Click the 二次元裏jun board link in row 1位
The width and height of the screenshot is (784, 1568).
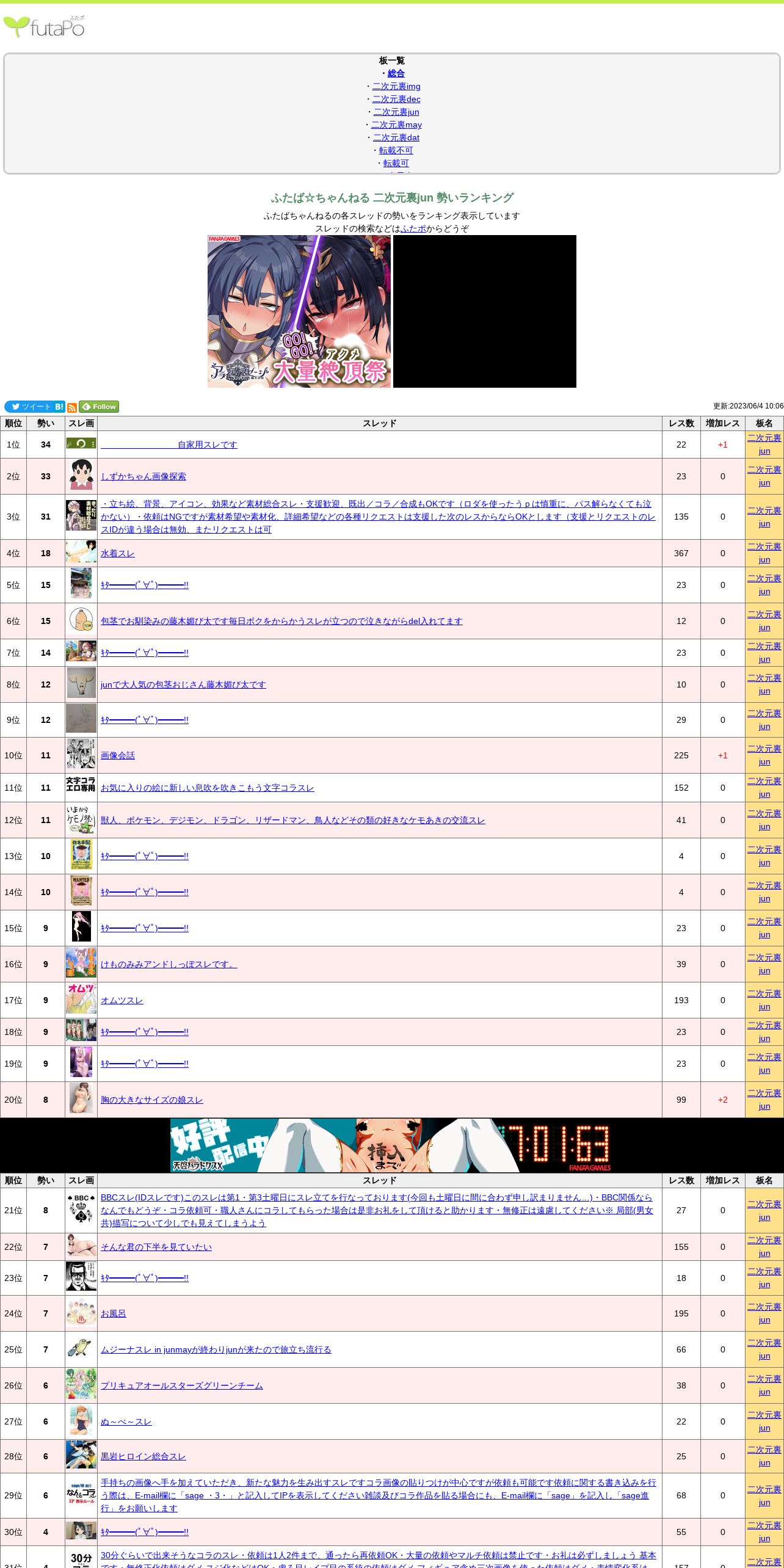click(764, 445)
